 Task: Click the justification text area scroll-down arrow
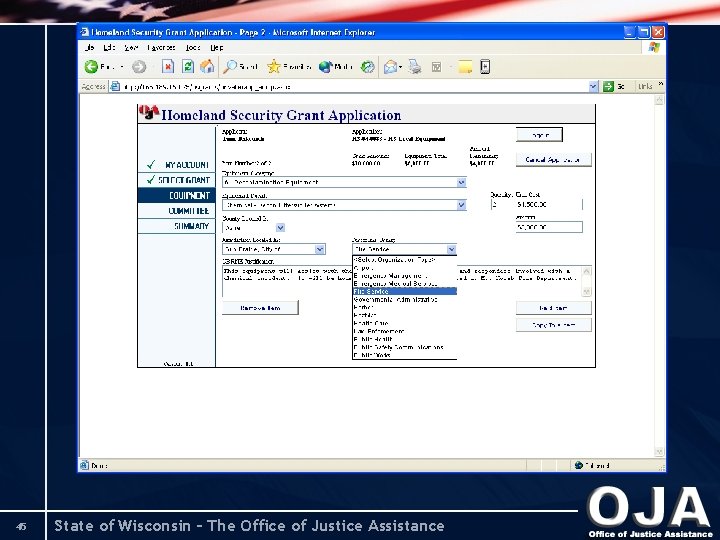(586, 291)
